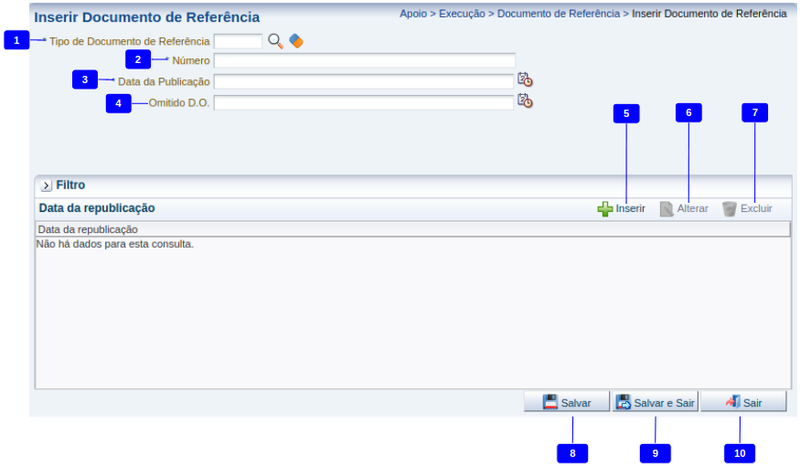Click the Salvar e Sair button
This screenshot has width=800, height=466.
tap(655, 402)
